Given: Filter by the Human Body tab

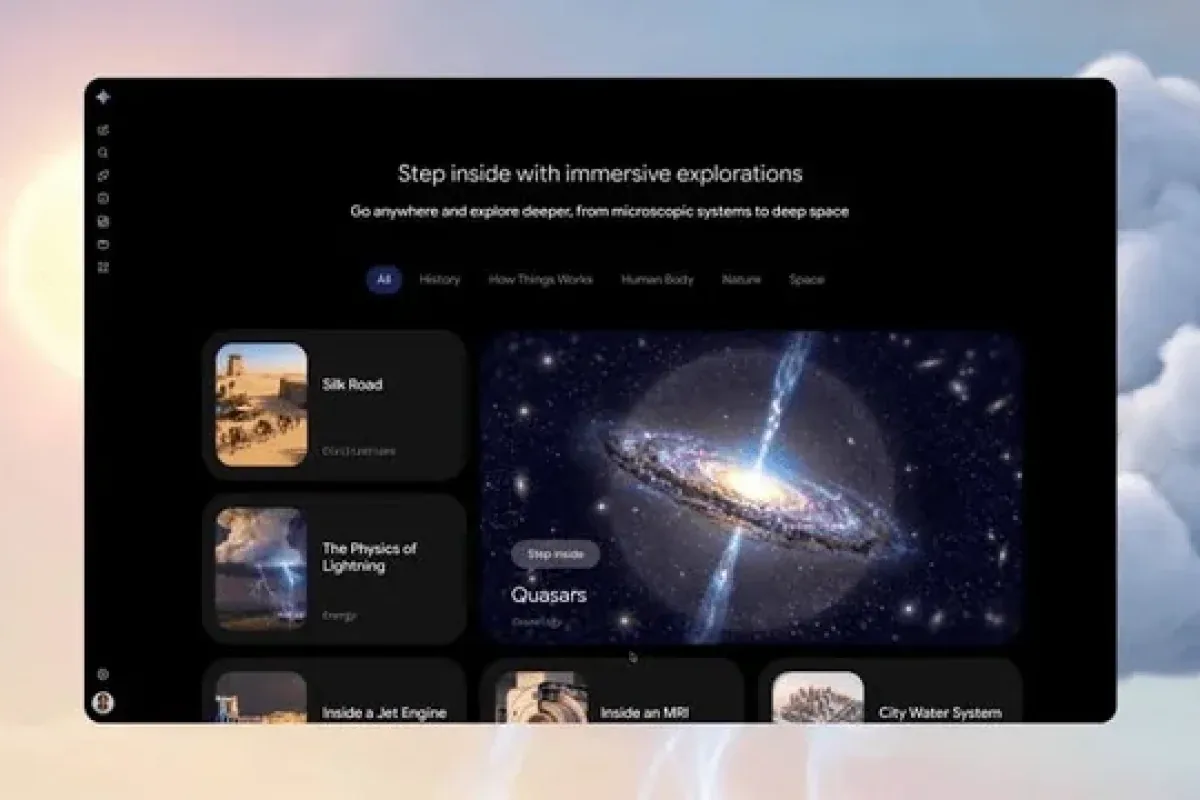Looking at the screenshot, I should click(657, 280).
